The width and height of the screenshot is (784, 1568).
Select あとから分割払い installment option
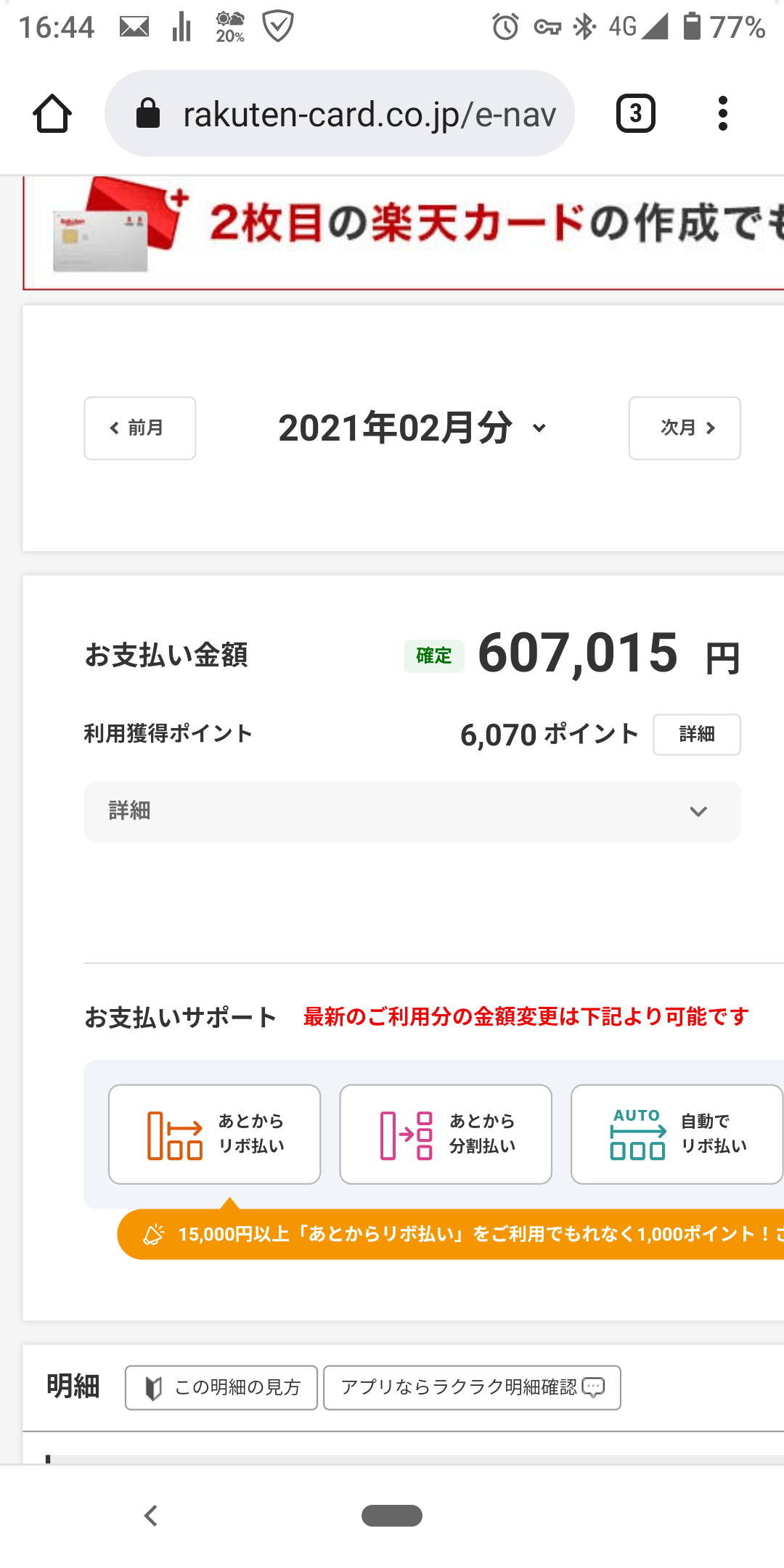tap(446, 1134)
